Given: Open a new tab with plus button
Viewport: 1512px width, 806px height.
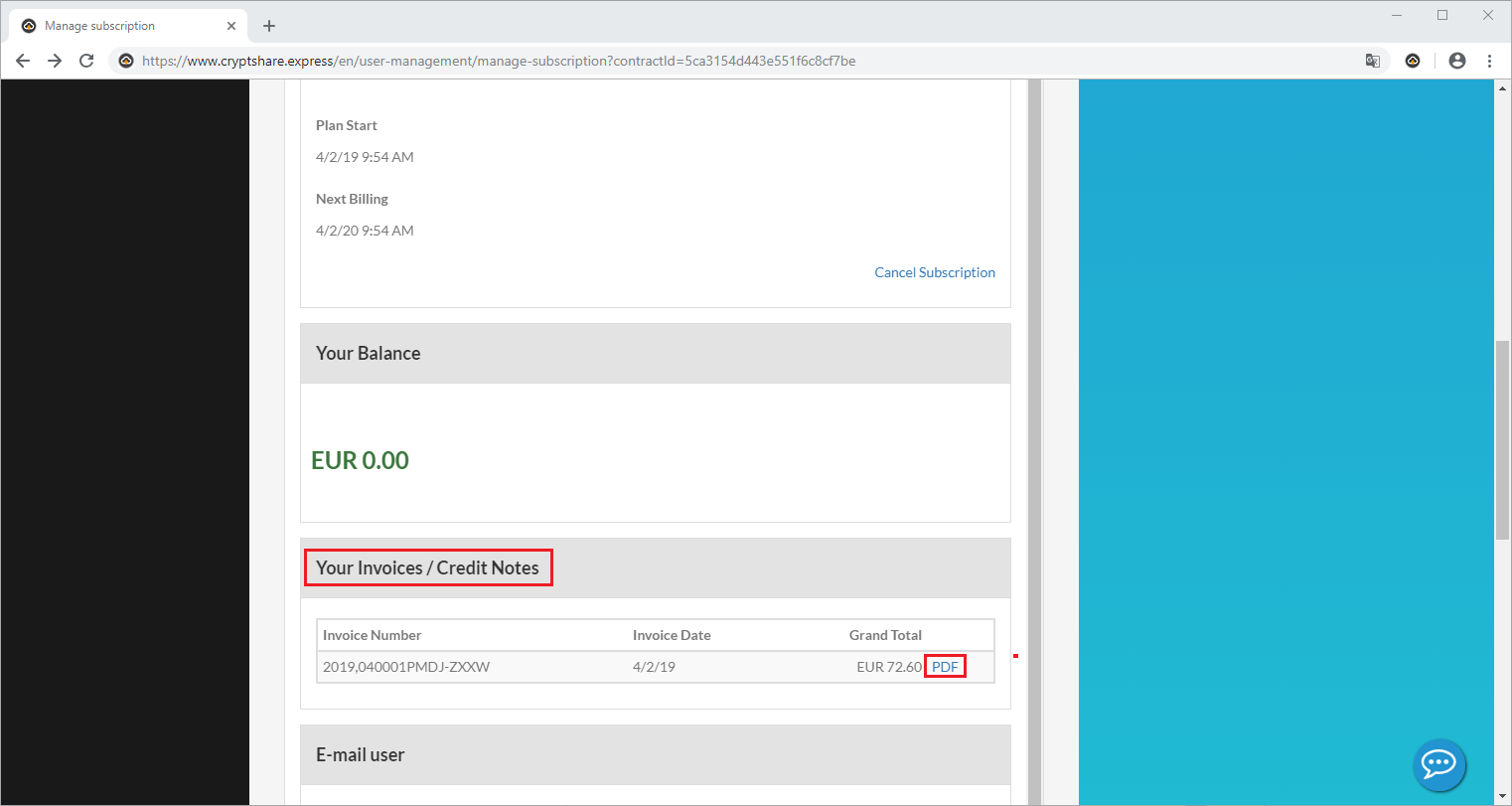Looking at the screenshot, I should click(x=269, y=26).
